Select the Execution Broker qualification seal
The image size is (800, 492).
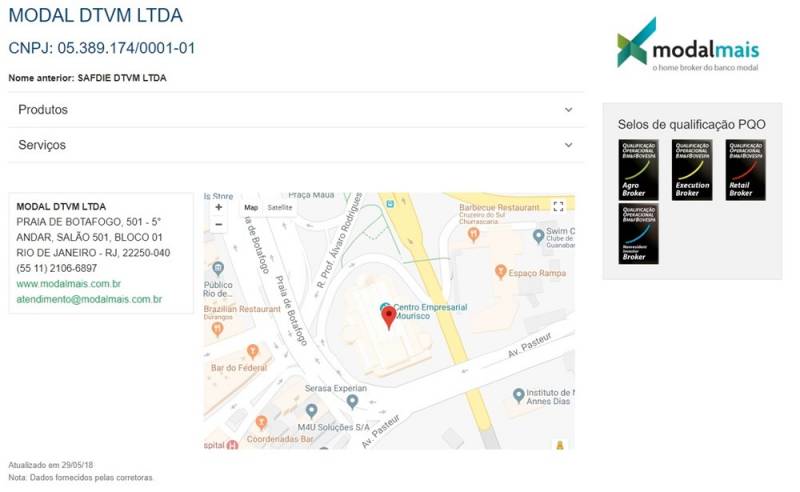pyautogui.click(x=692, y=169)
